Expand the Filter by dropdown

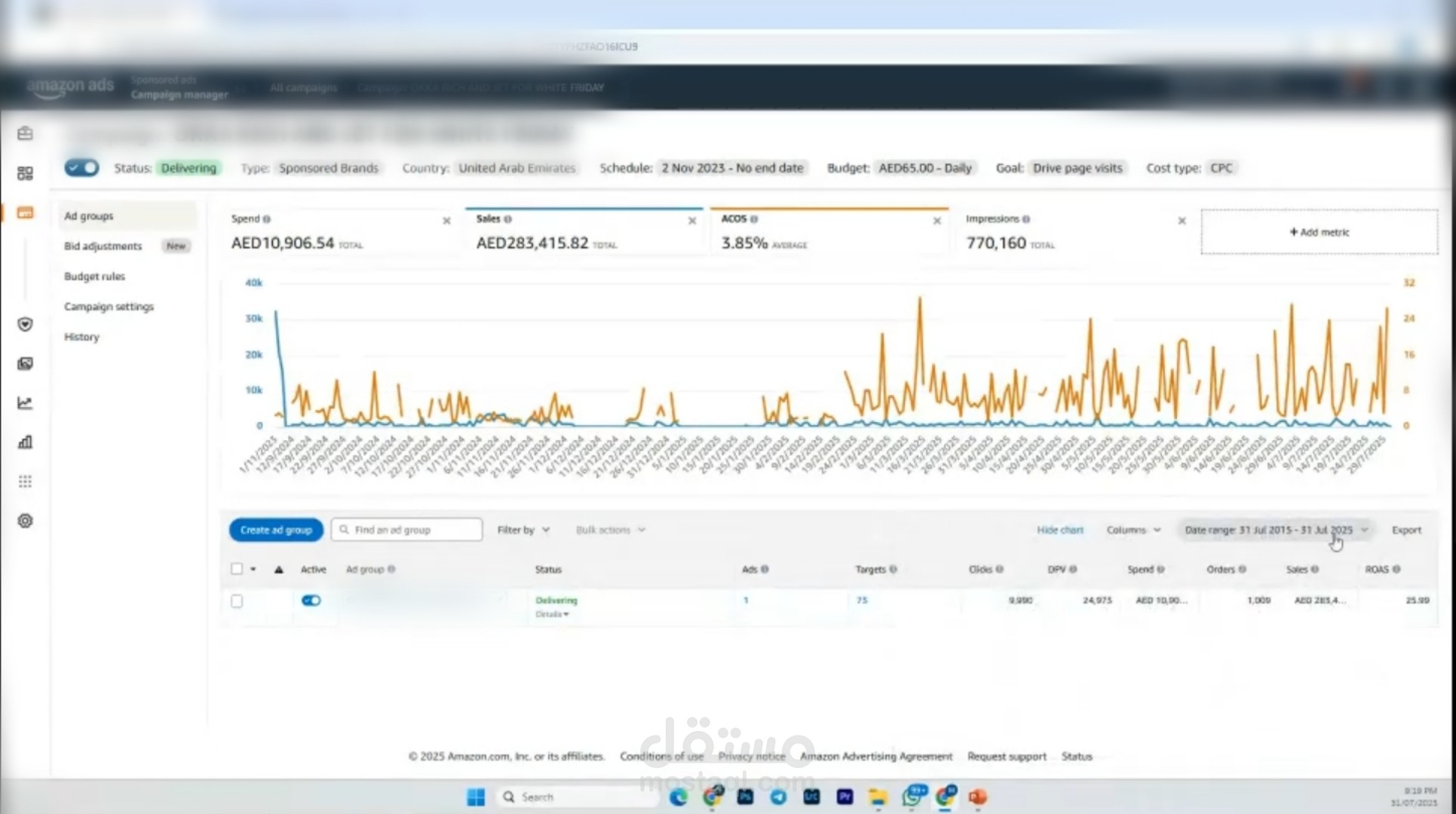[x=523, y=530]
